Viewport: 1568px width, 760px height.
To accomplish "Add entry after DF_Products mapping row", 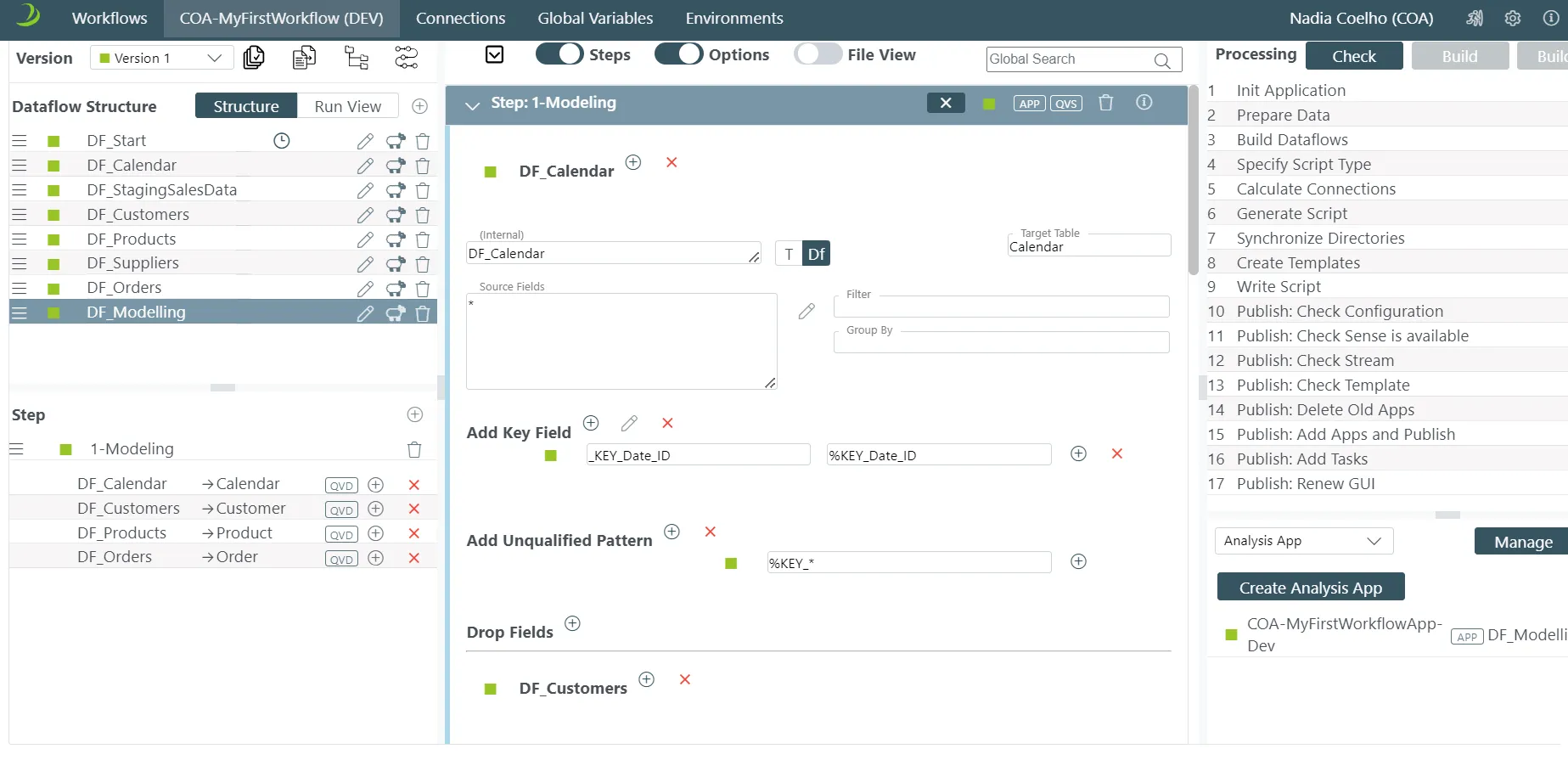I will tap(376, 533).
